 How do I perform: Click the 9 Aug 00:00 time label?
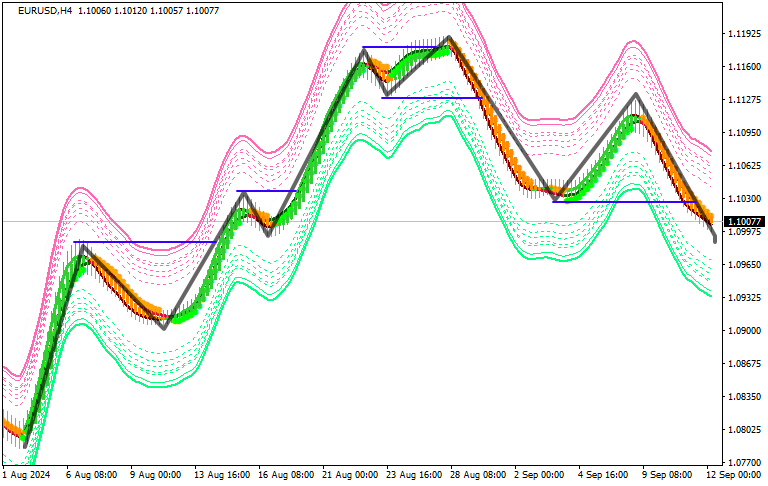[x=156, y=475]
